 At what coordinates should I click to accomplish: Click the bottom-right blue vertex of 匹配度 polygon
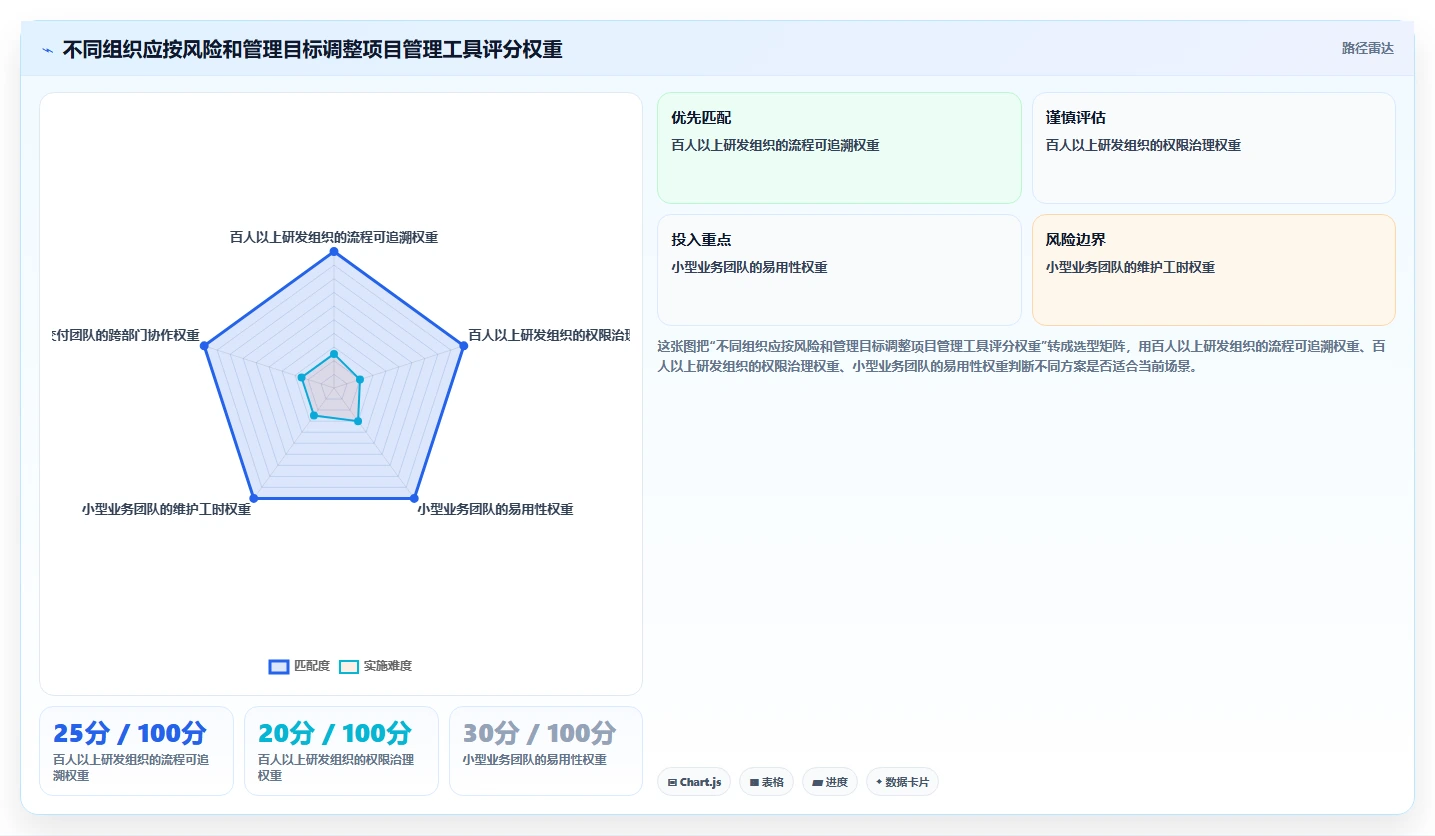[414, 497]
